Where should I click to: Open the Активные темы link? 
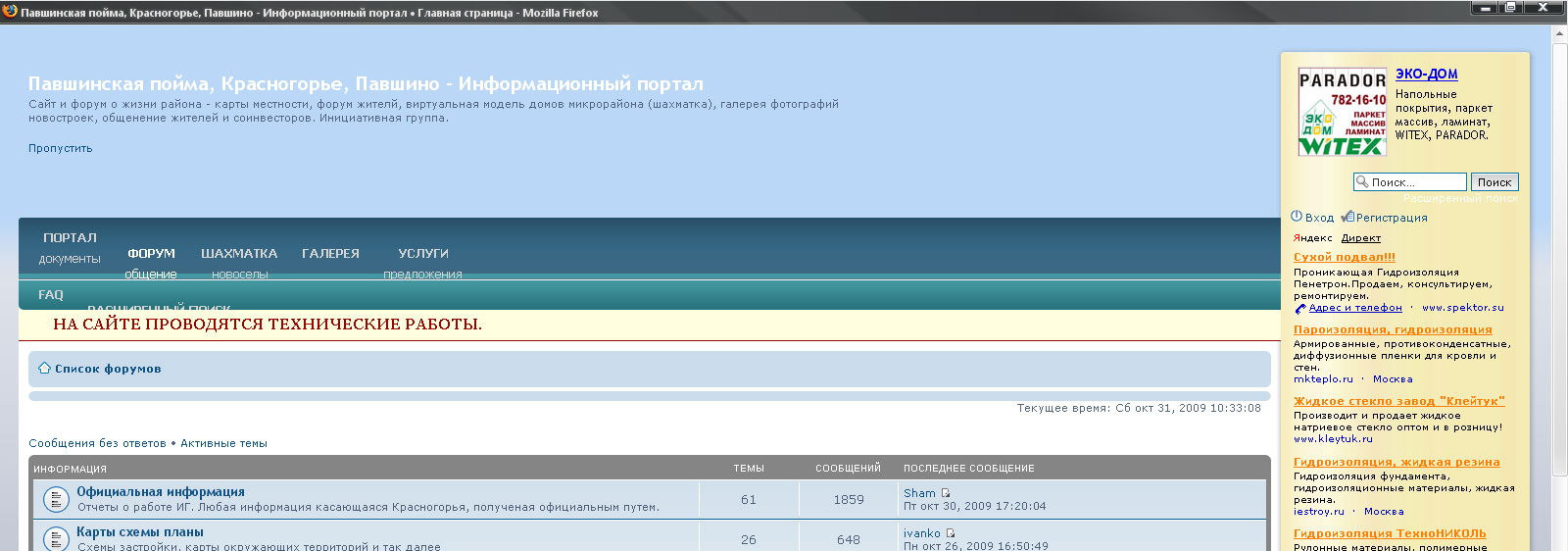click(x=223, y=443)
